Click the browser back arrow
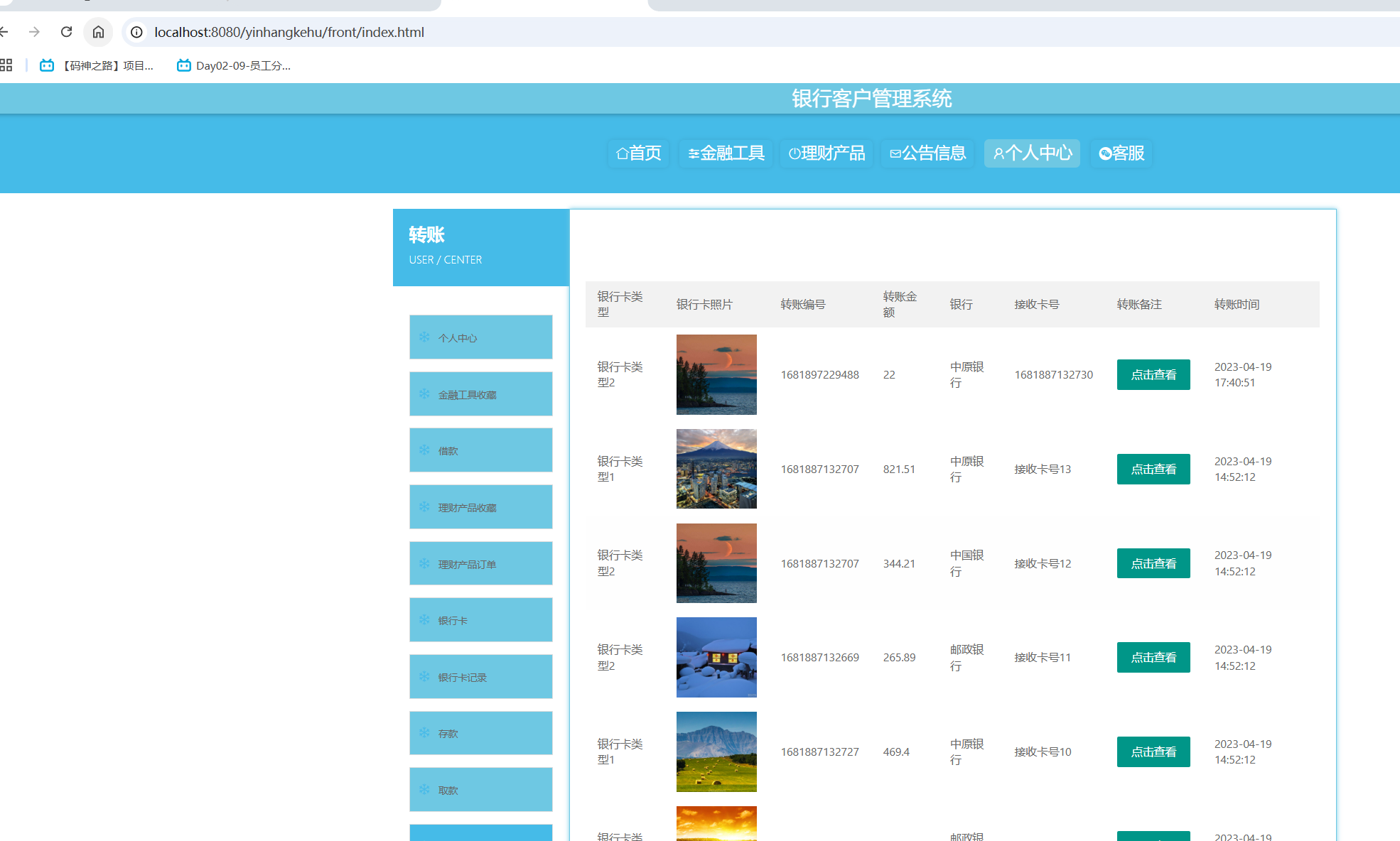 click(x=4, y=32)
